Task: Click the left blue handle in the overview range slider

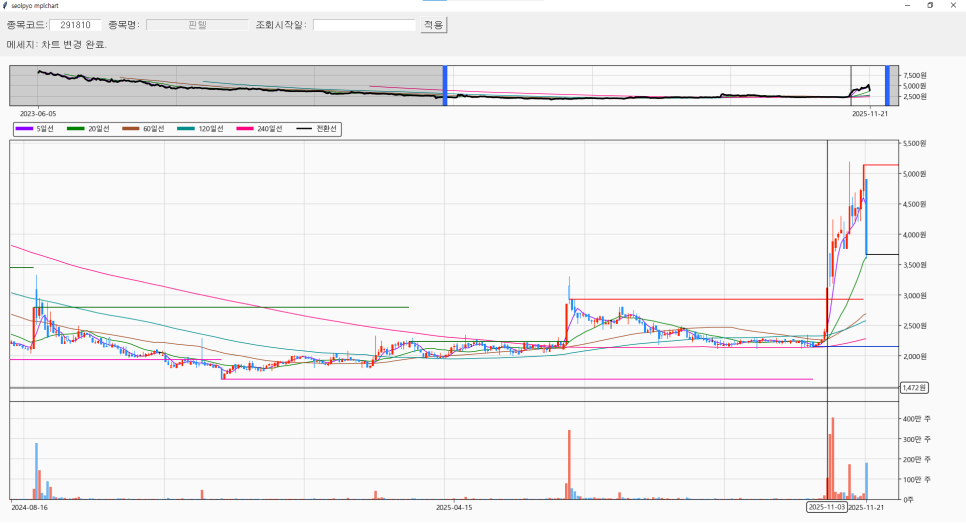Action: click(x=445, y=86)
